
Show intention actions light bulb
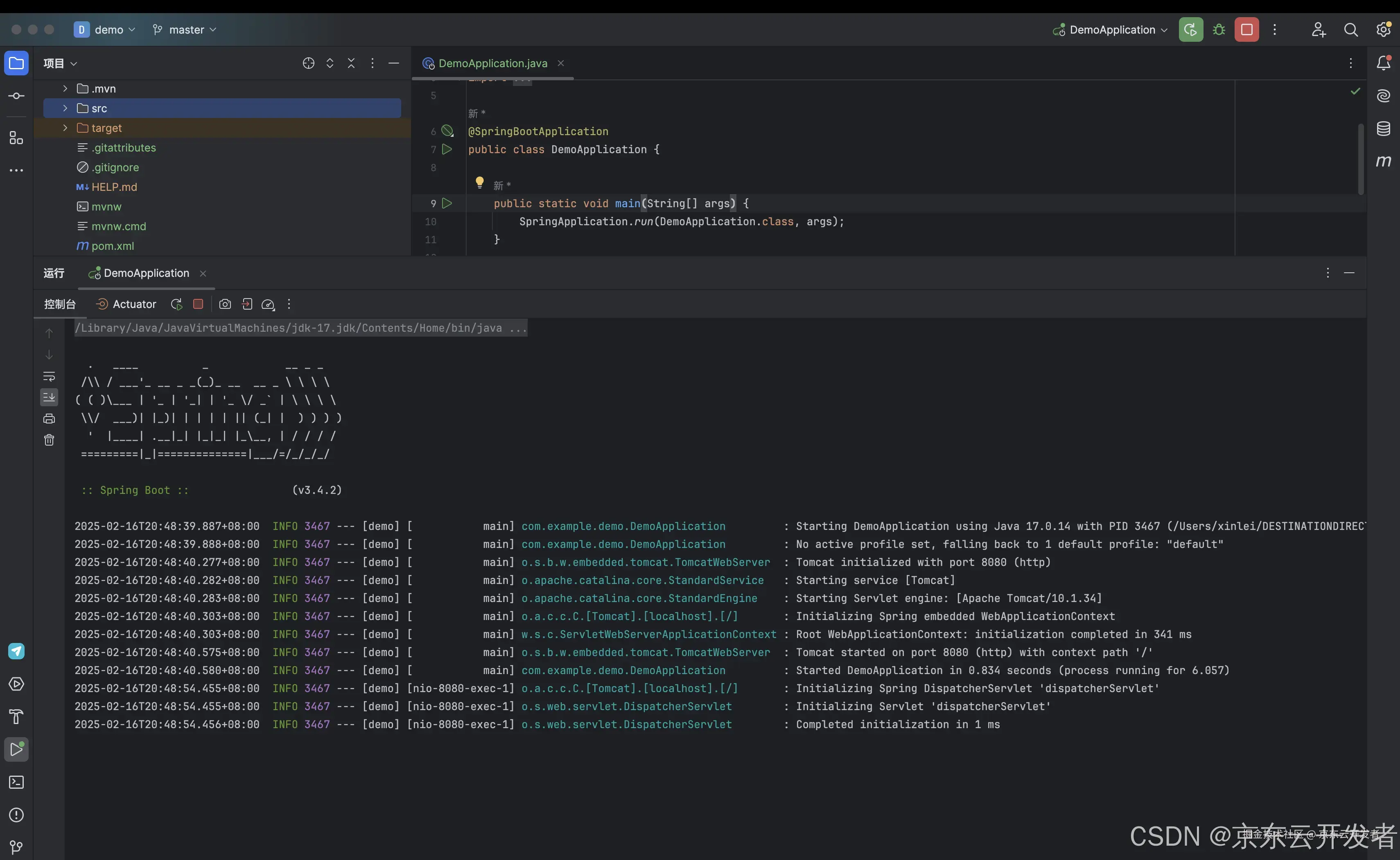pos(480,183)
